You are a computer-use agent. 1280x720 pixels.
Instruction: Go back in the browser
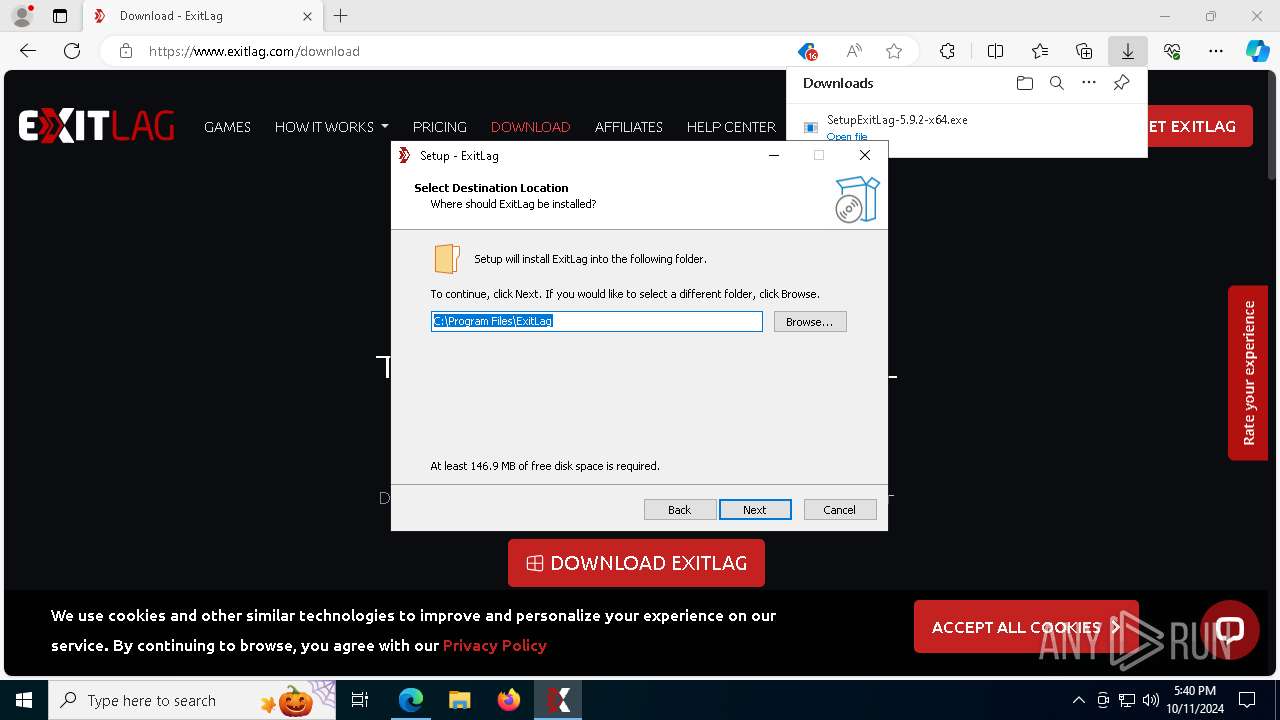(x=28, y=51)
